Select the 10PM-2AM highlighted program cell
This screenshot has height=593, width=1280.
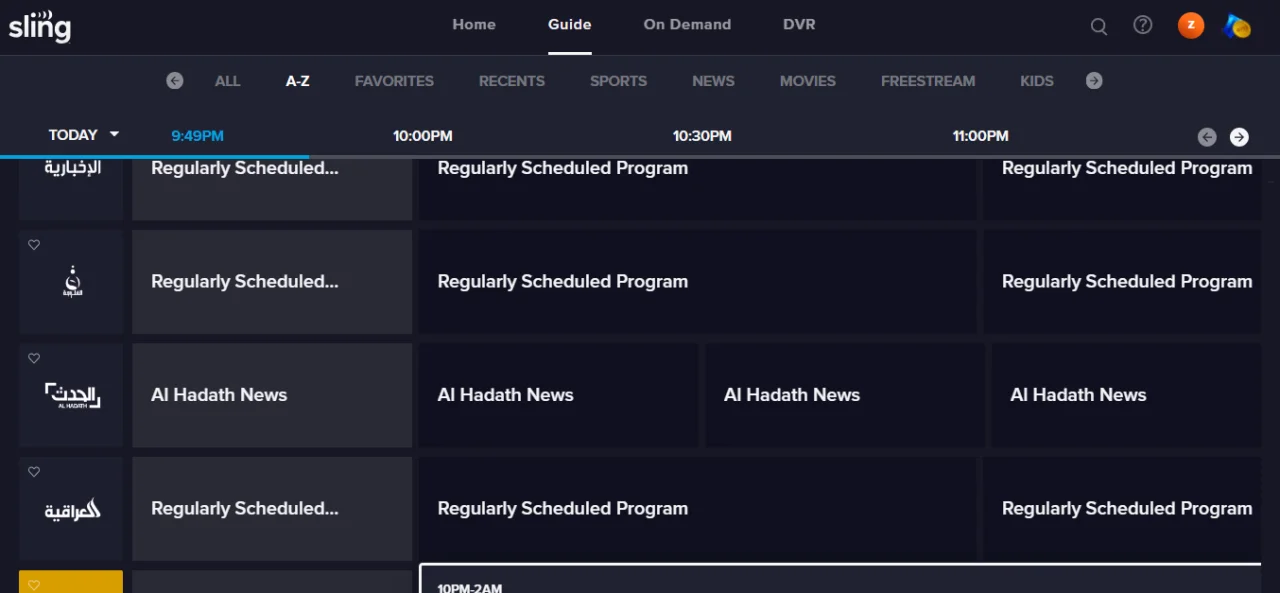pos(840,578)
